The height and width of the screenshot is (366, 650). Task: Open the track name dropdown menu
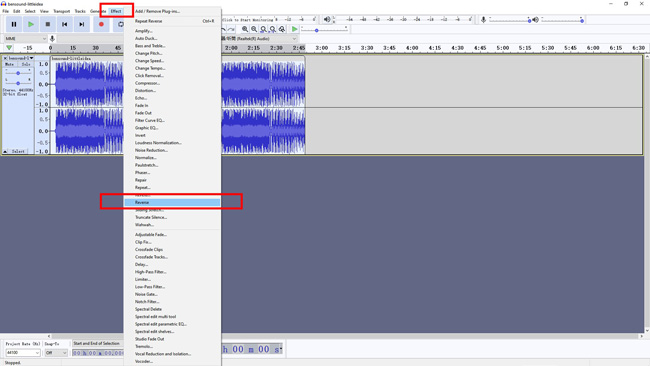21,58
